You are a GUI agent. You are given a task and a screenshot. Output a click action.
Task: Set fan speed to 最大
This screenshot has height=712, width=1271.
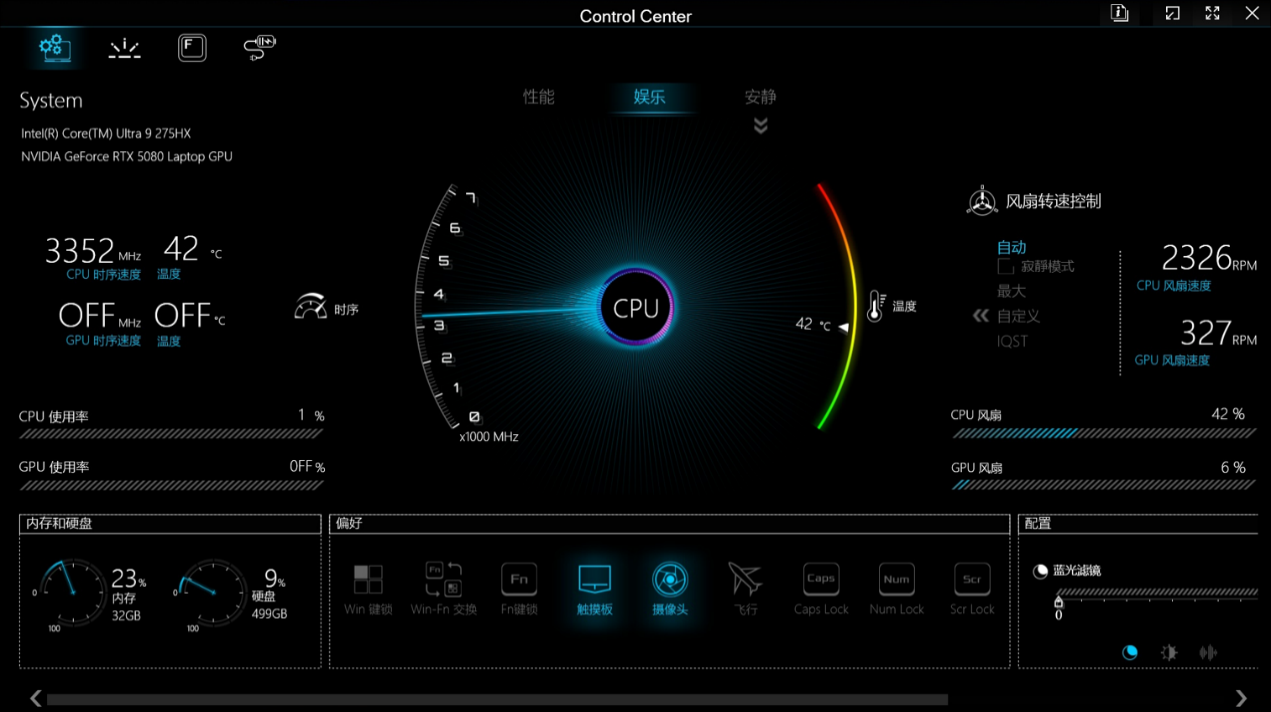coord(1011,291)
